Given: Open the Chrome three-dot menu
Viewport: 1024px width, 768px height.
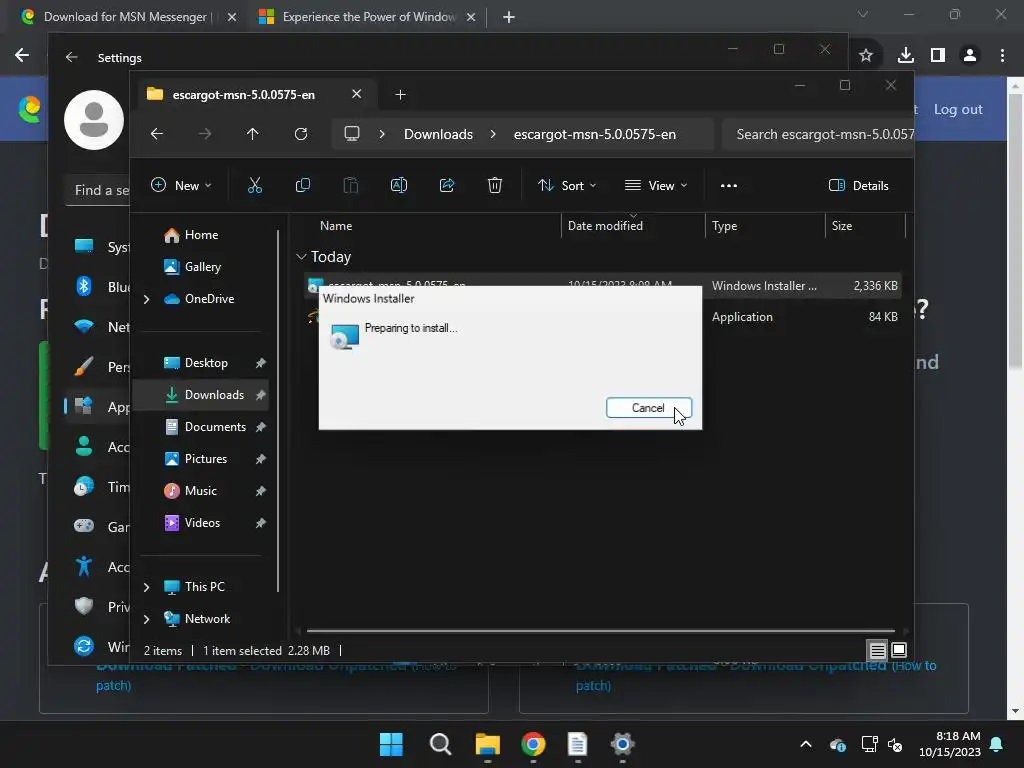Looking at the screenshot, I should click(1002, 56).
